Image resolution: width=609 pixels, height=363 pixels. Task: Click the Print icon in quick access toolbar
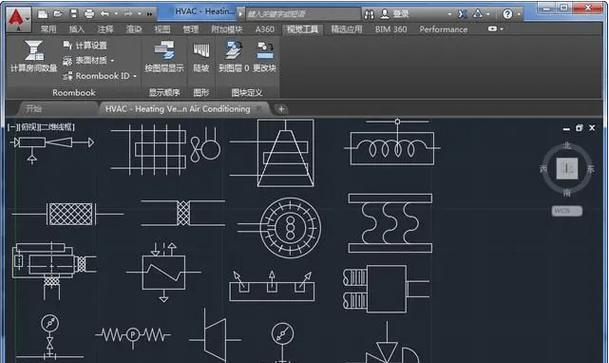89,14
